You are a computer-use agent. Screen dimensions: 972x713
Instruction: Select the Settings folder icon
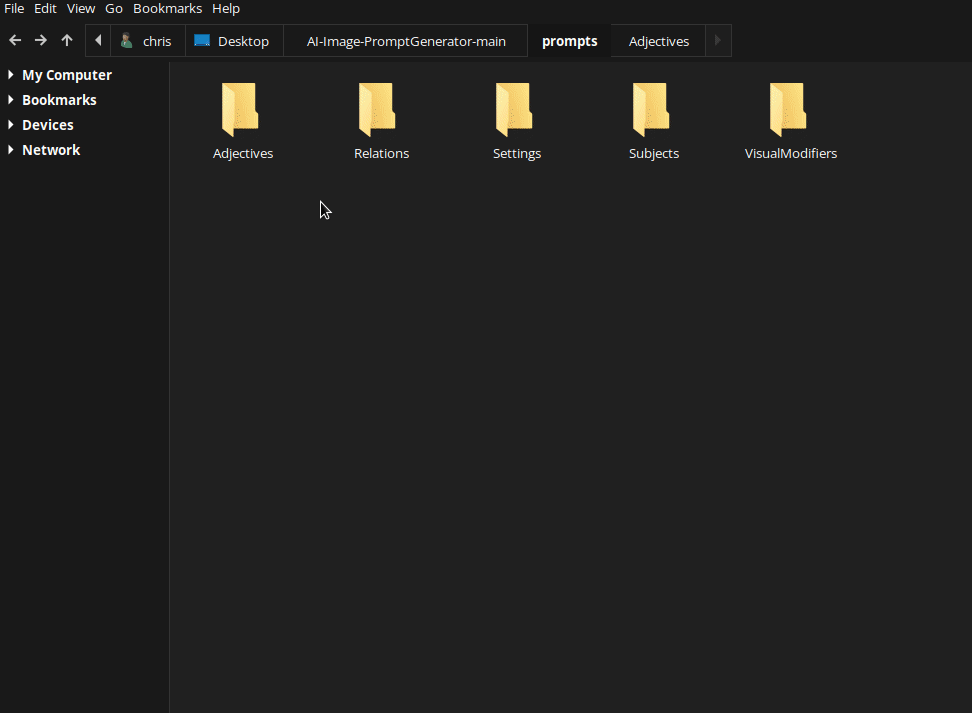click(514, 109)
